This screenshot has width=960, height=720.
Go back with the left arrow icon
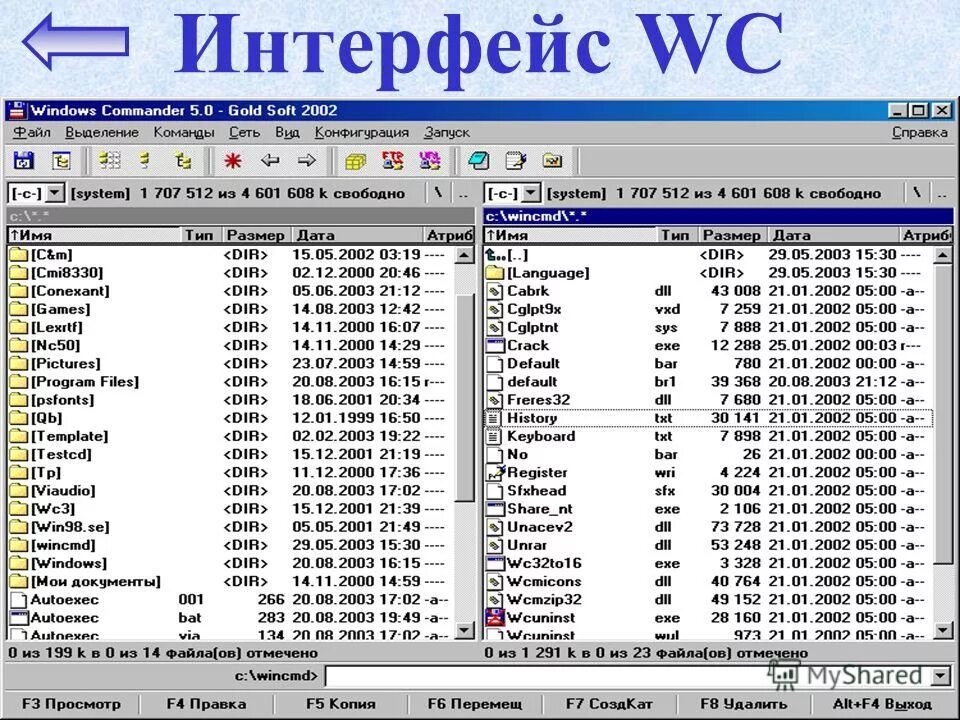pyautogui.click(x=269, y=161)
